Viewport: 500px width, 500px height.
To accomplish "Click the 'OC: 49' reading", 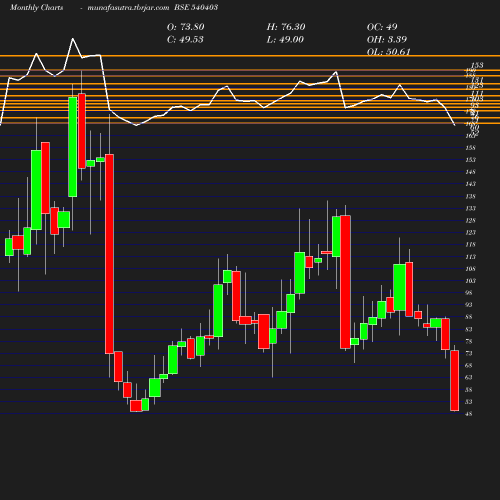I will tap(382, 27).
